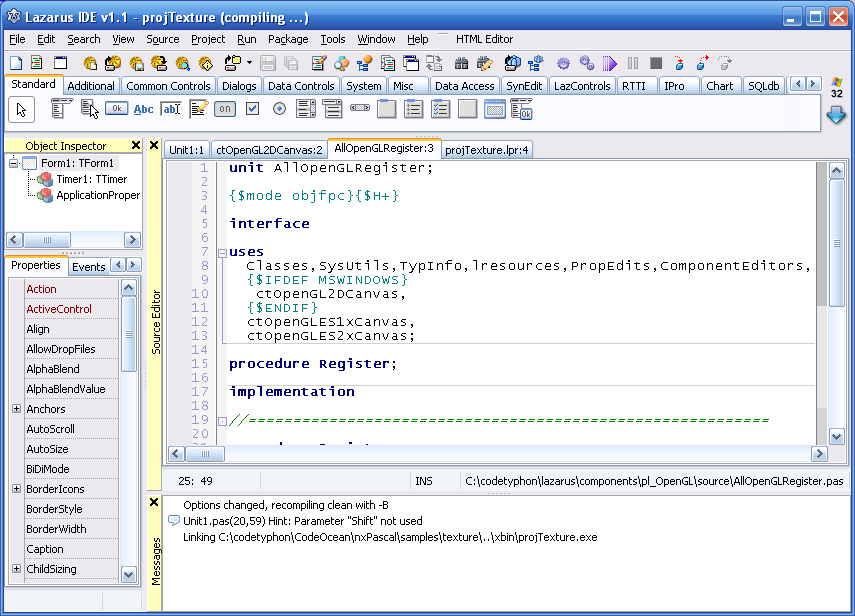Switch to the projTexture.lpr:4 editor tab
This screenshot has height=616, width=855.
point(486,150)
